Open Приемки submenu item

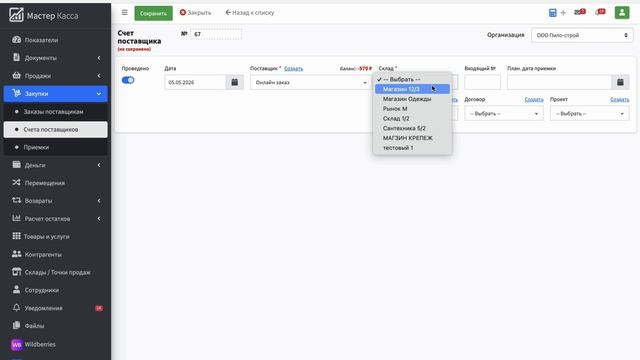pyautogui.click(x=56, y=147)
